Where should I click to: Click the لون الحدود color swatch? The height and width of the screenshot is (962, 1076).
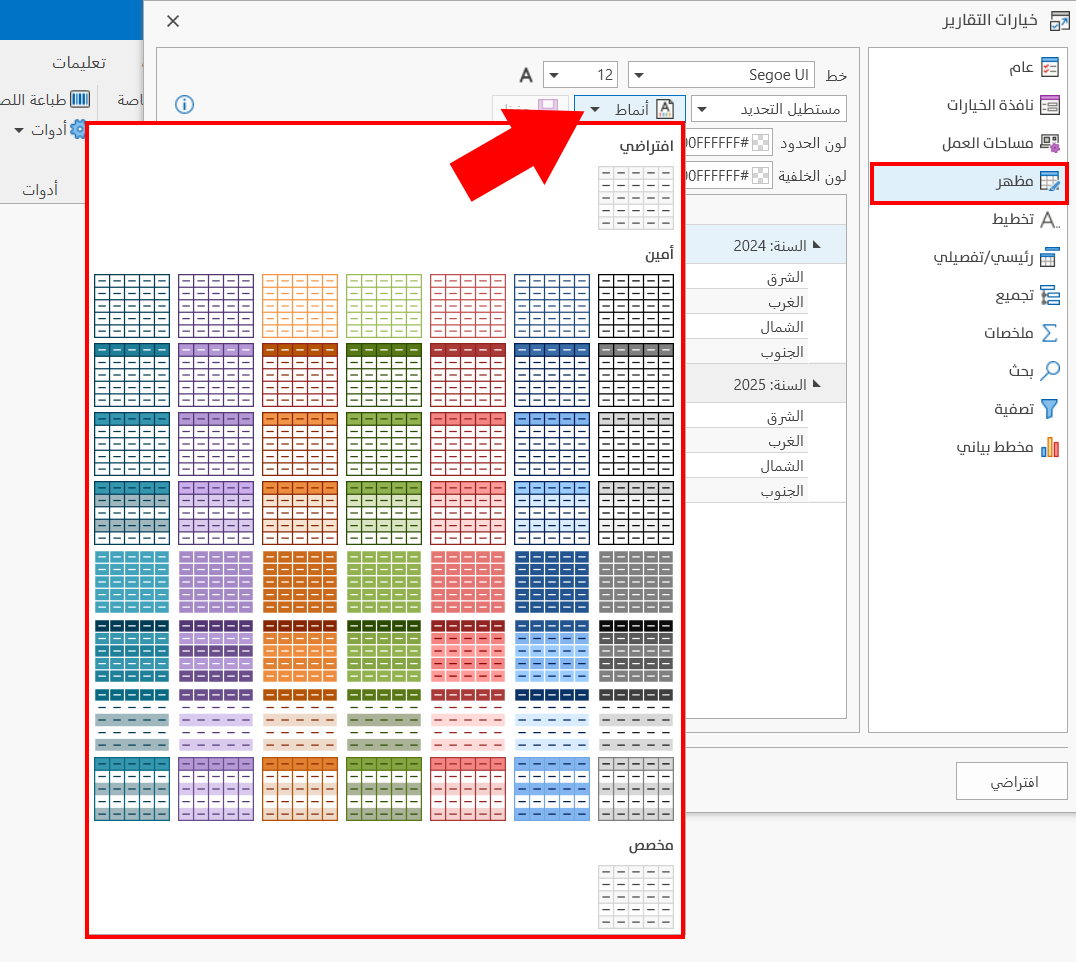(x=762, y=143)
